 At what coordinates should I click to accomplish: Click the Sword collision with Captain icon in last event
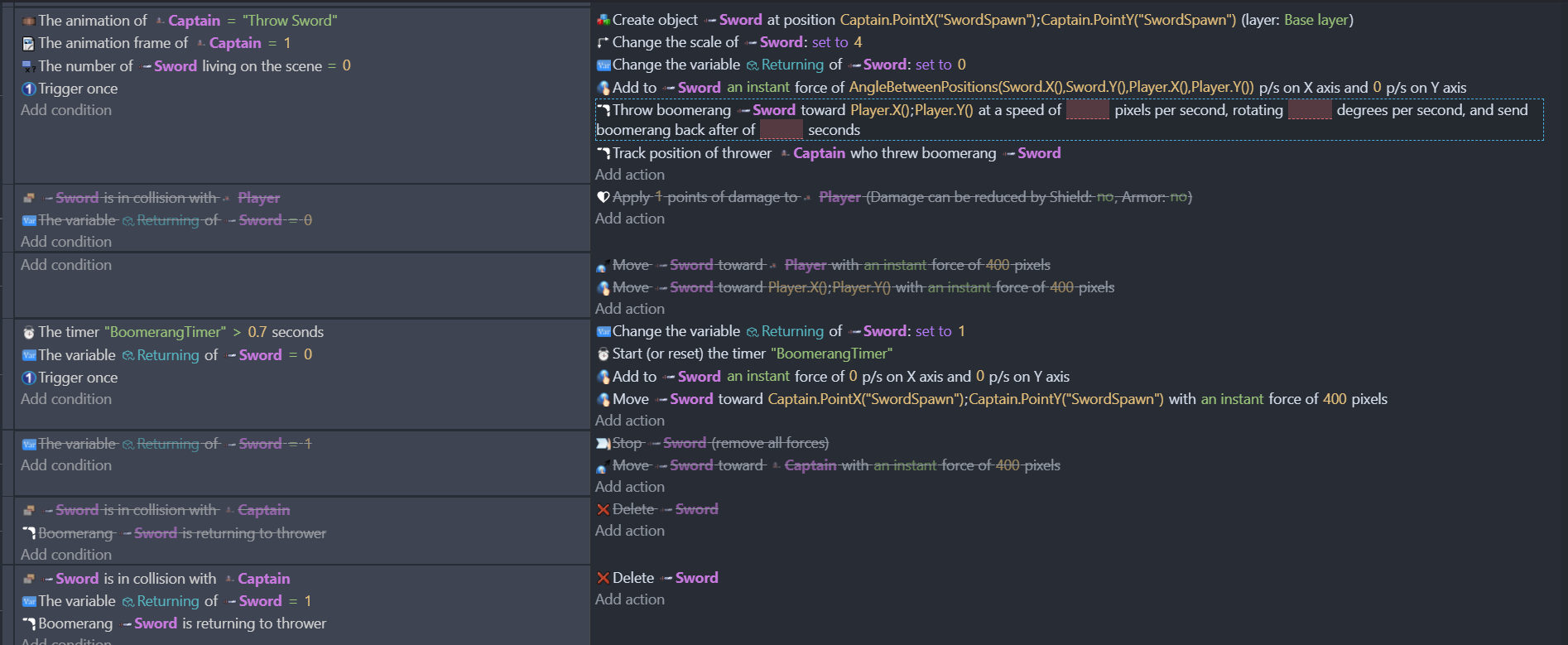pos(29,579)
